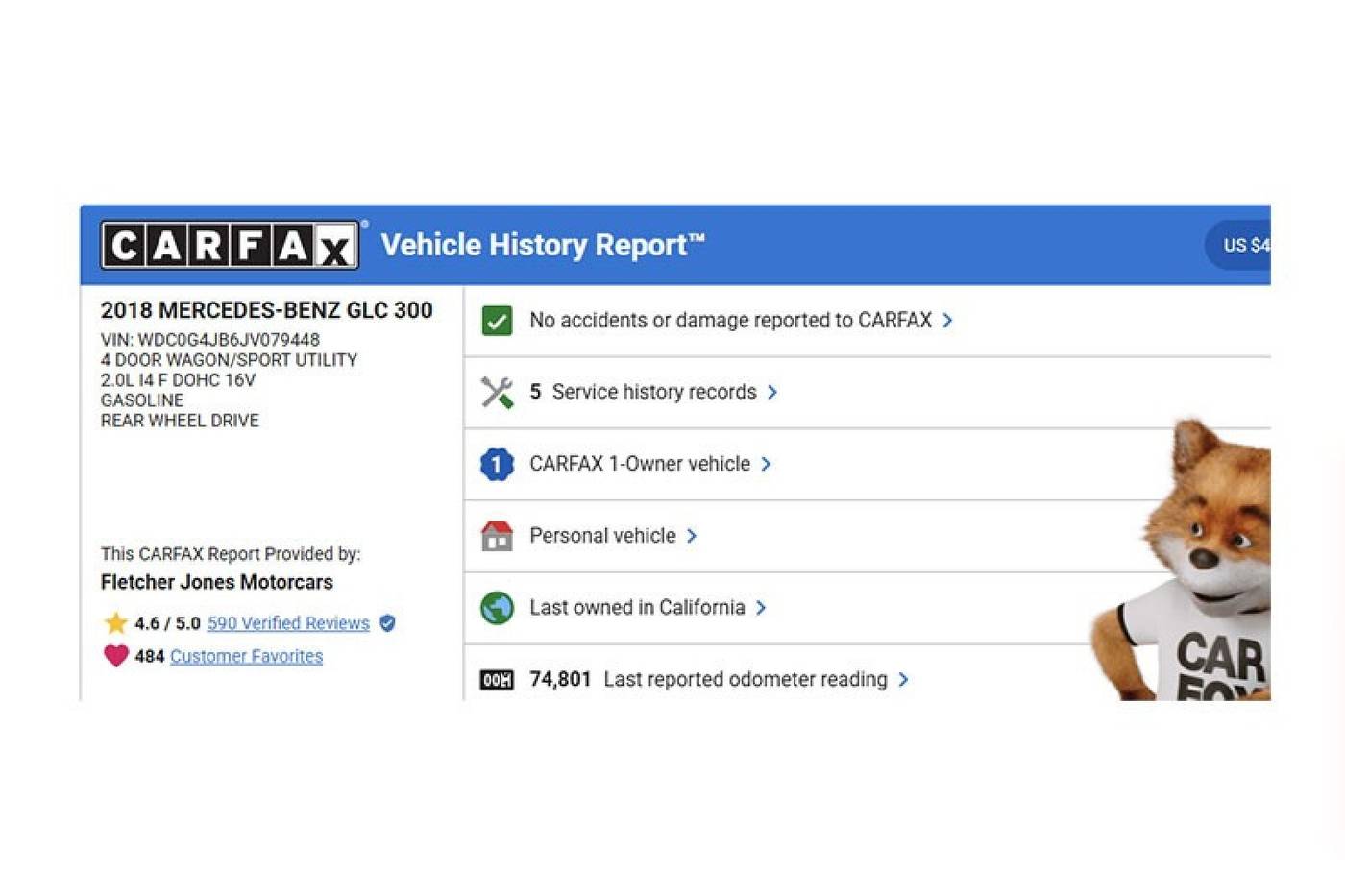Click the gold star rating icon
This screenshot has height=896, width=1345.
coord(115,623)
